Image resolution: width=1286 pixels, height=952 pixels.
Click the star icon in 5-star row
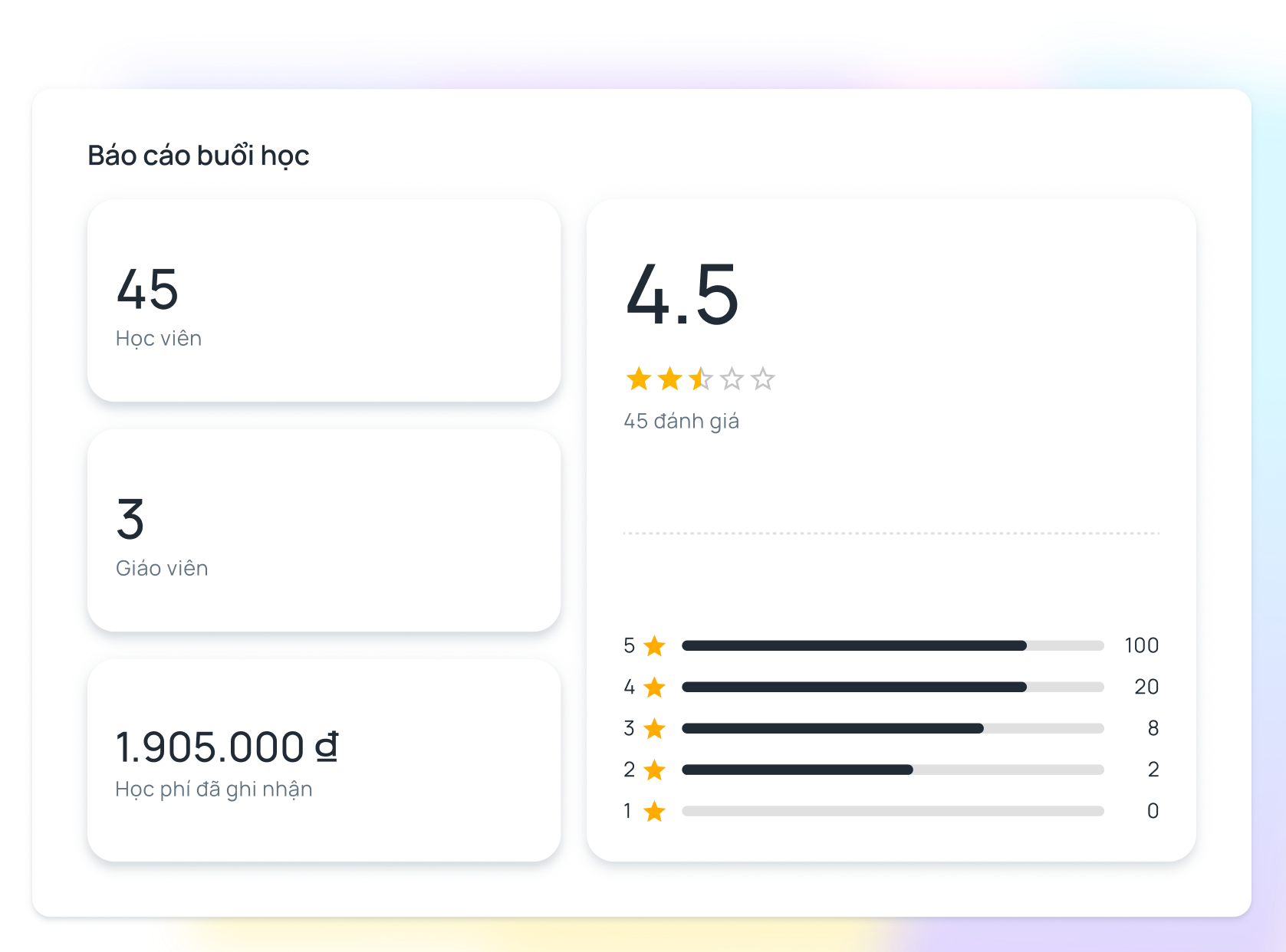click(x=654, y=646)
